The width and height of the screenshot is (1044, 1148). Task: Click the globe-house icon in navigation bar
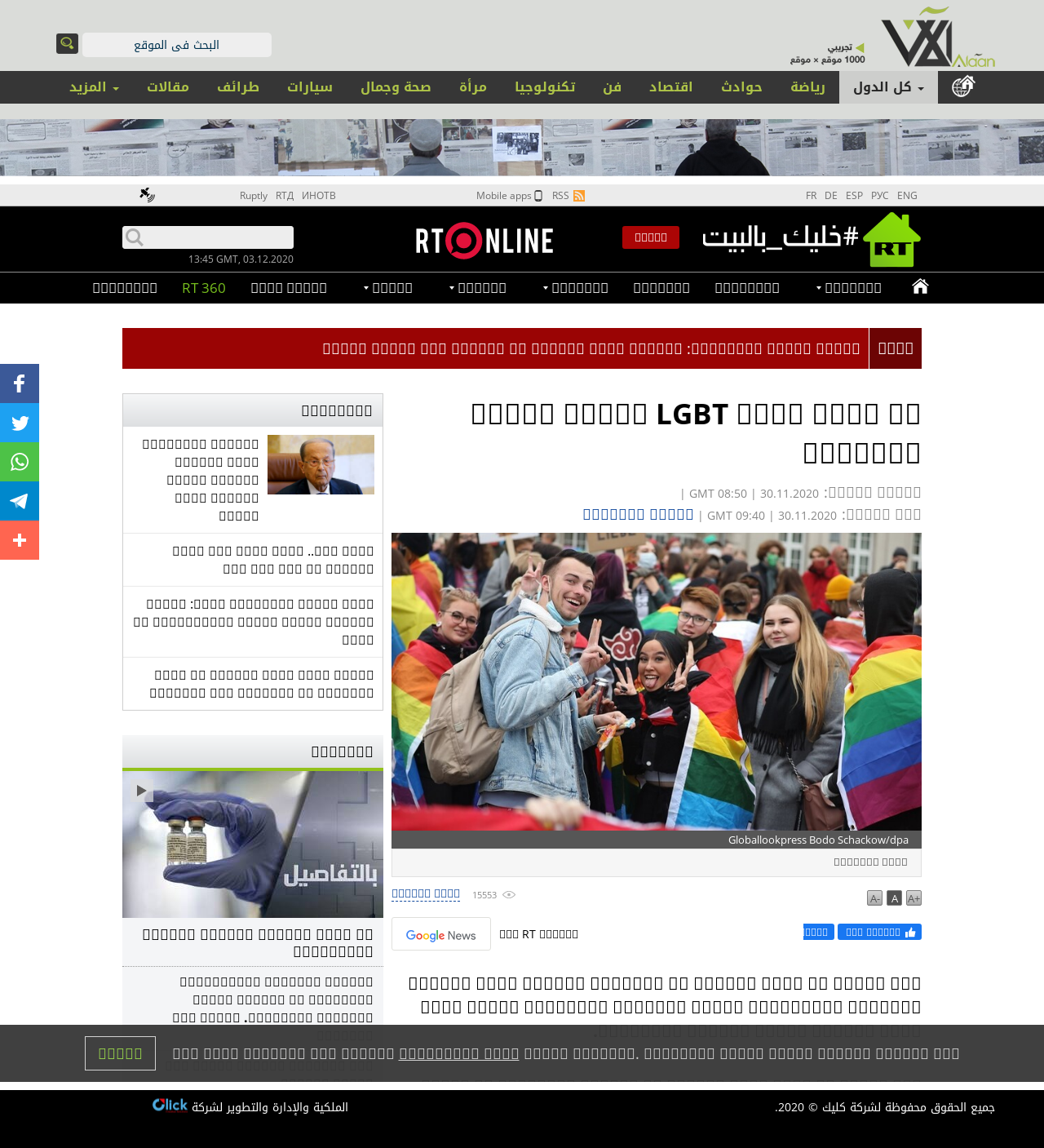click(x=963, y=86)
